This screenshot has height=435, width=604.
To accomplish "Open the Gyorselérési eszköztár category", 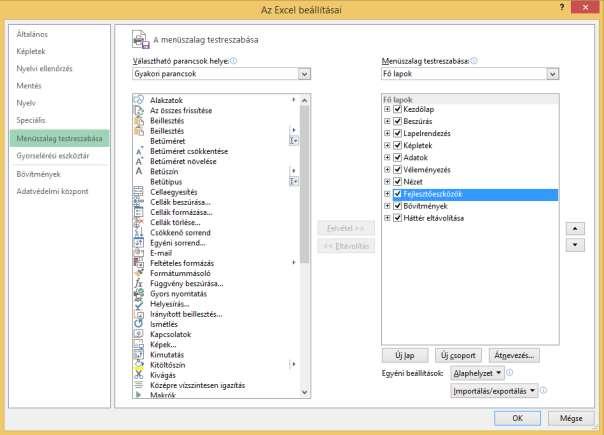I will click(x=53, y=156).
